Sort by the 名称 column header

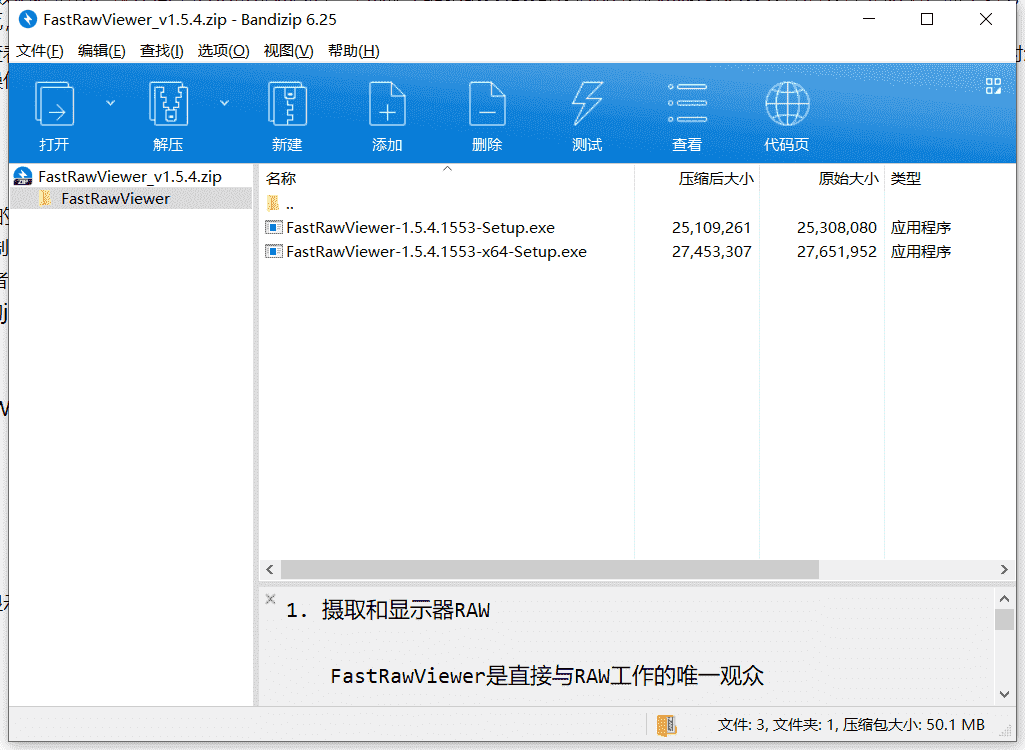(x=281, y=179)
